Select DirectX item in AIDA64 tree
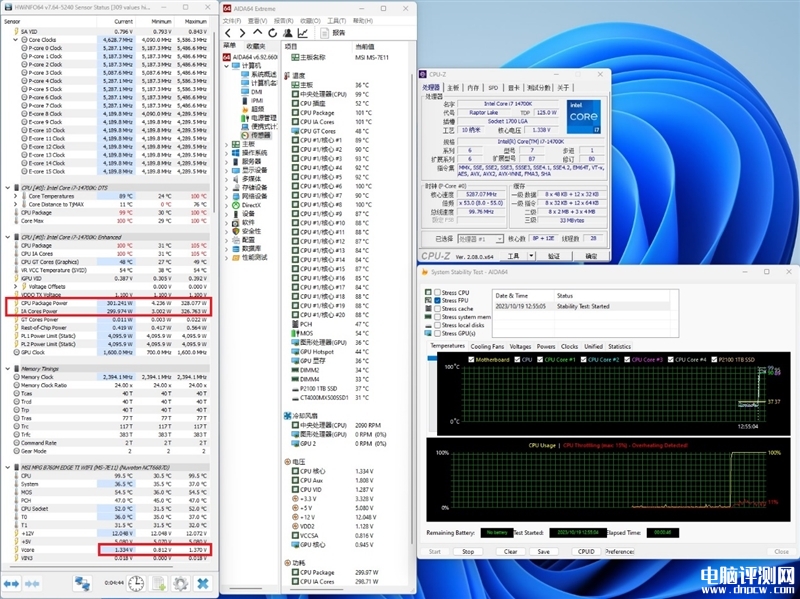The image size is (800, 599). pyautogui.click(x=247, y=205)
